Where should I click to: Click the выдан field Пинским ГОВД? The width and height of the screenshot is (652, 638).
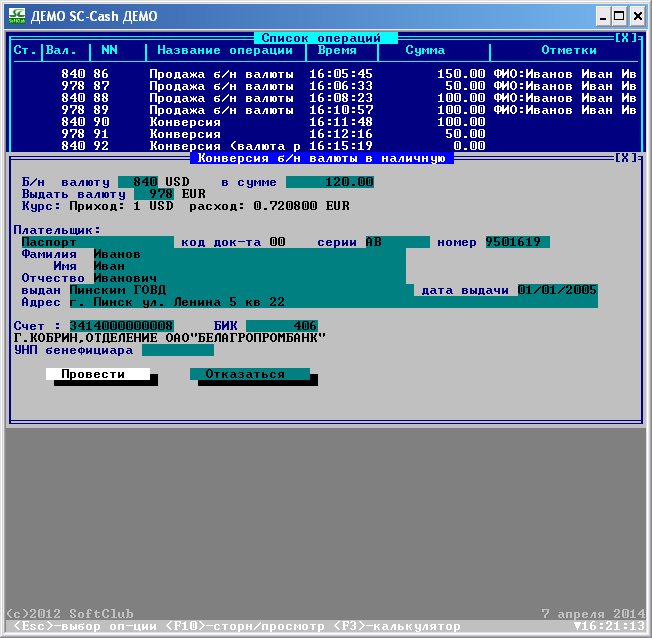[x=242, y=290]
